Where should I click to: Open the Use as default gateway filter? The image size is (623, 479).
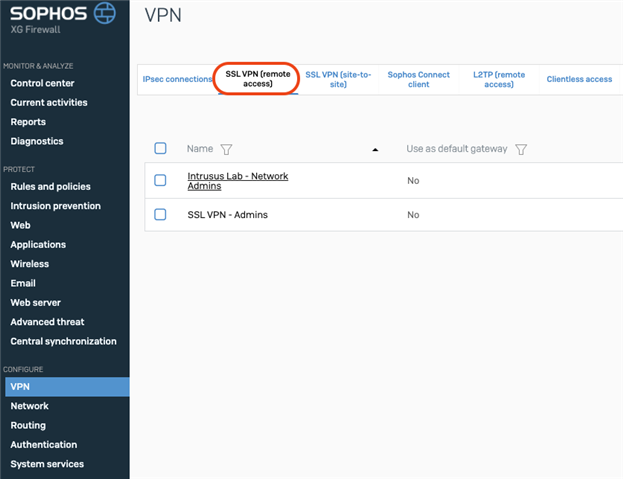[x=521, y=149]
